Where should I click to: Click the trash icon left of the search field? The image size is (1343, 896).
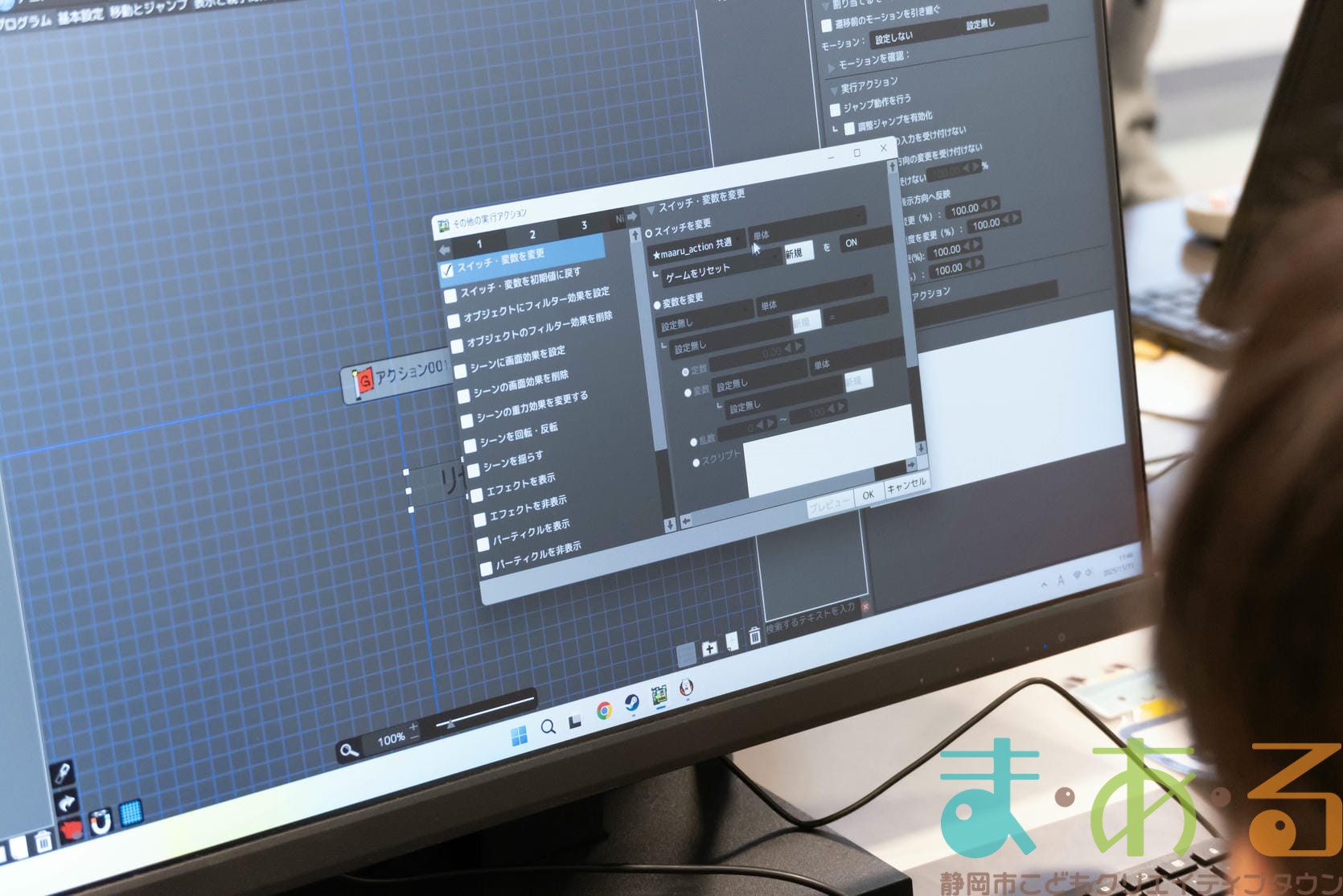(x=754, y=635)
